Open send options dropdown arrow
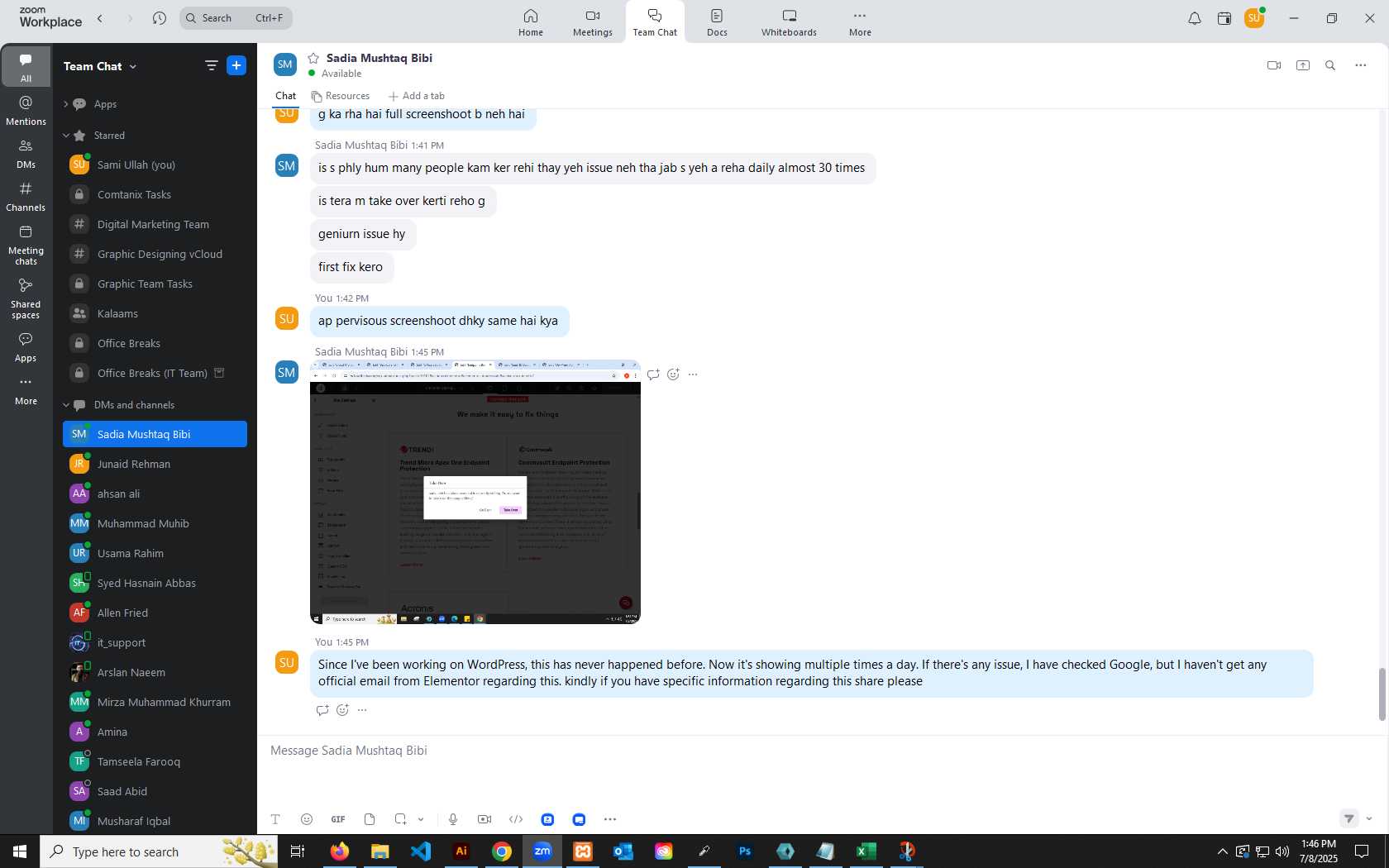Image resolution: width=1389 pixels, height=868 pixels. pos(1369,819)
